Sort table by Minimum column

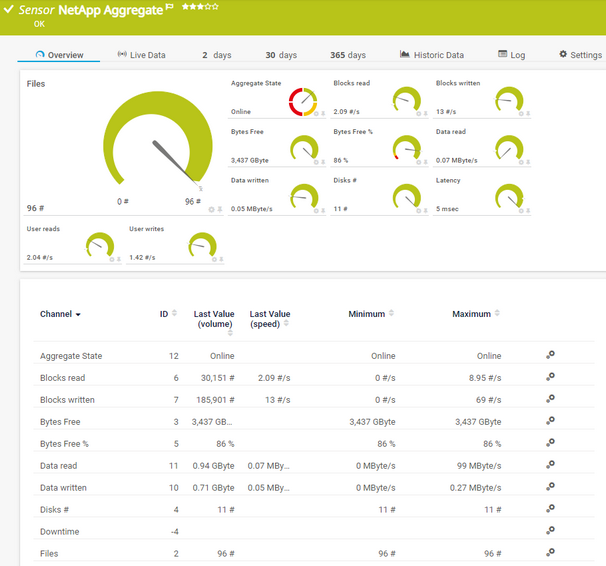tap(371, 313)
